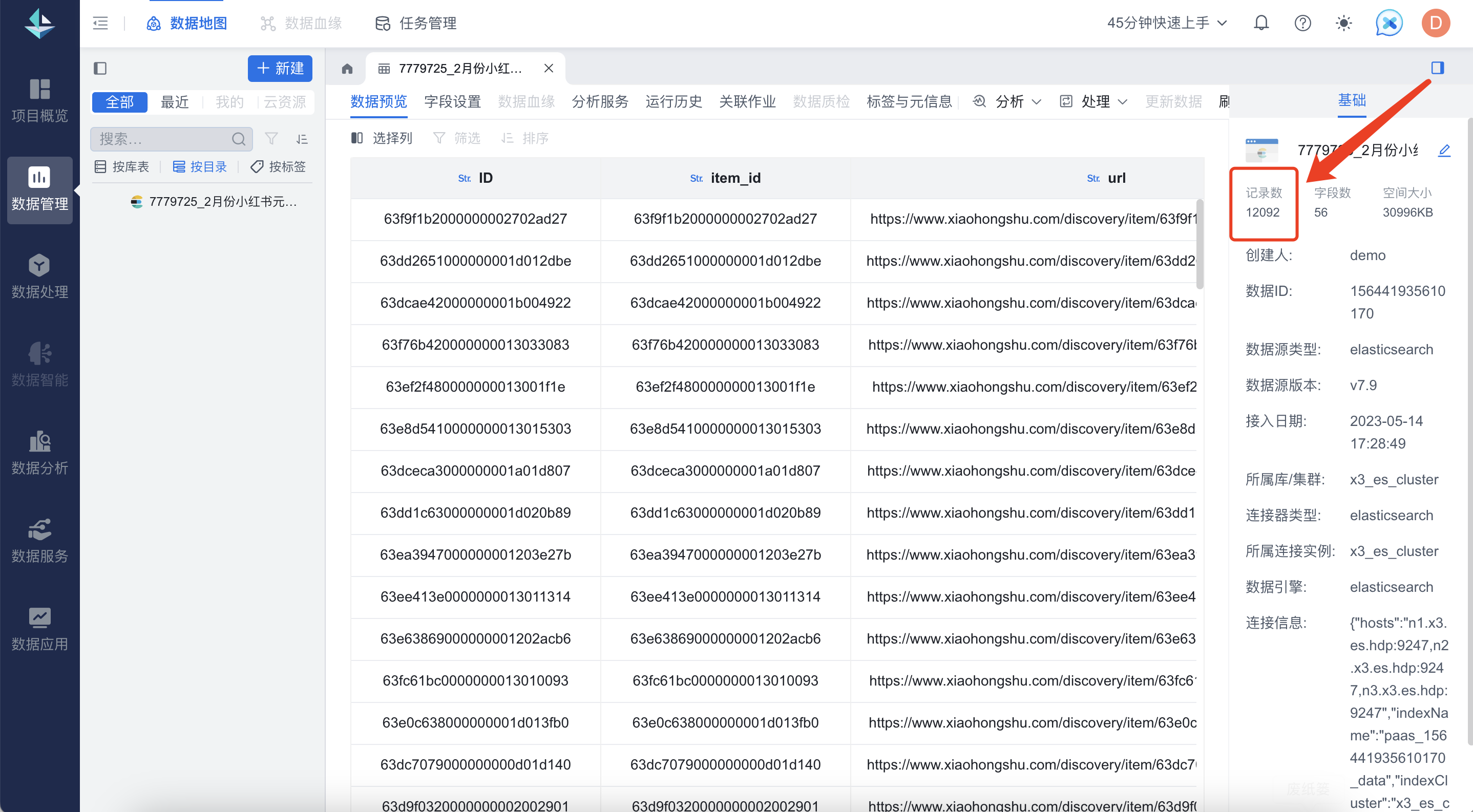Close the 7779725_2月份小红 tab
The height and width of the screenshot is (812, 1473).
click(x=549, y=69)
